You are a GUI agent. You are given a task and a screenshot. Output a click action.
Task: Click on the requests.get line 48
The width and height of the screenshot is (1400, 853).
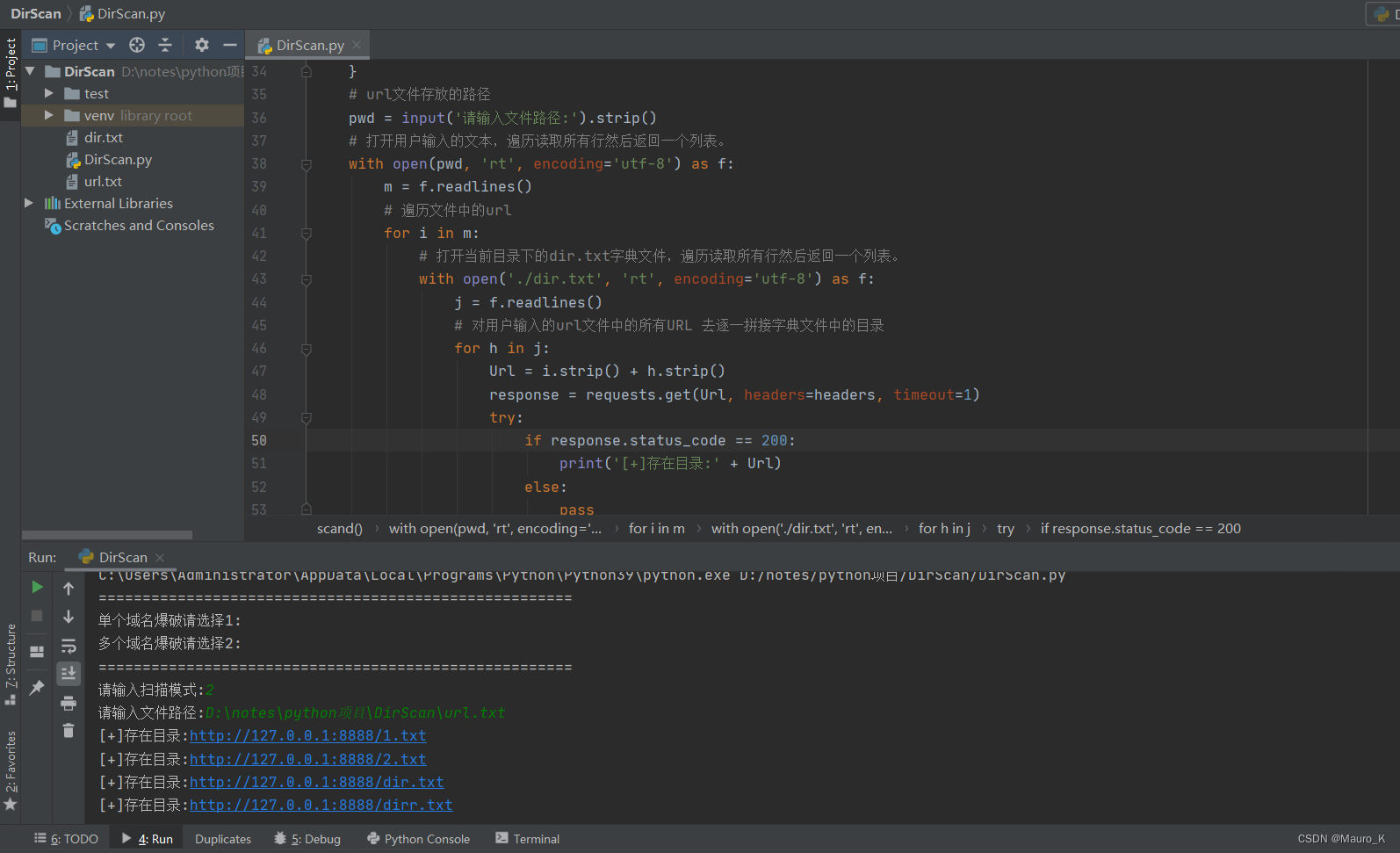pos(734,394)
